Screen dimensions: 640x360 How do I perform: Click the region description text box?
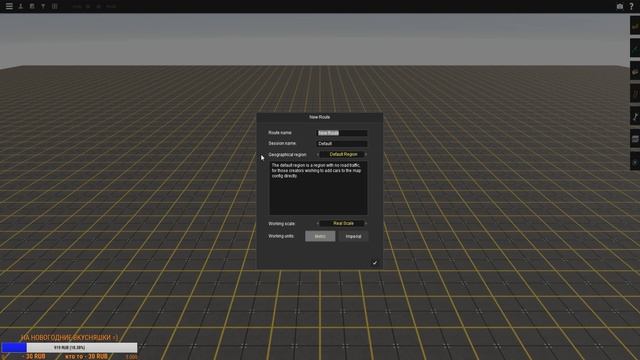tap(318, 188)
